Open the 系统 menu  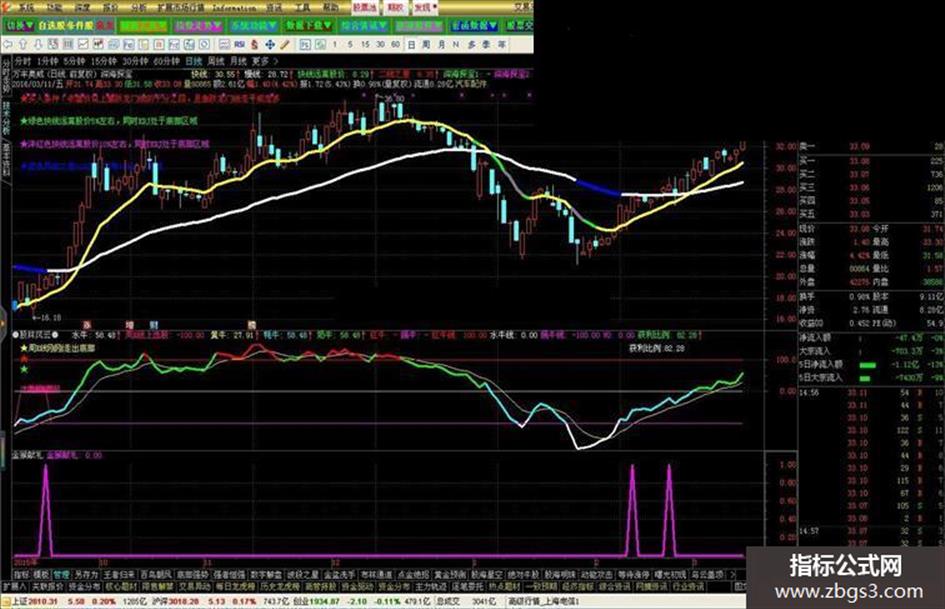[x=26, y=7]
